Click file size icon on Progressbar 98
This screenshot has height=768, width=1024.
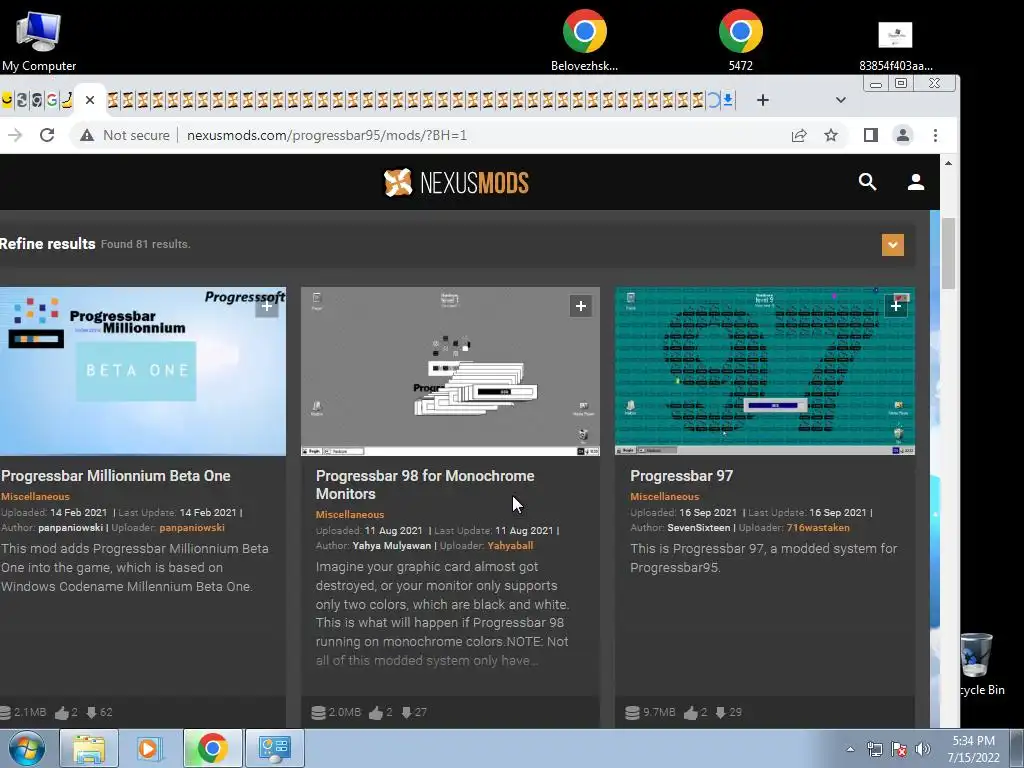coord(318,712)
